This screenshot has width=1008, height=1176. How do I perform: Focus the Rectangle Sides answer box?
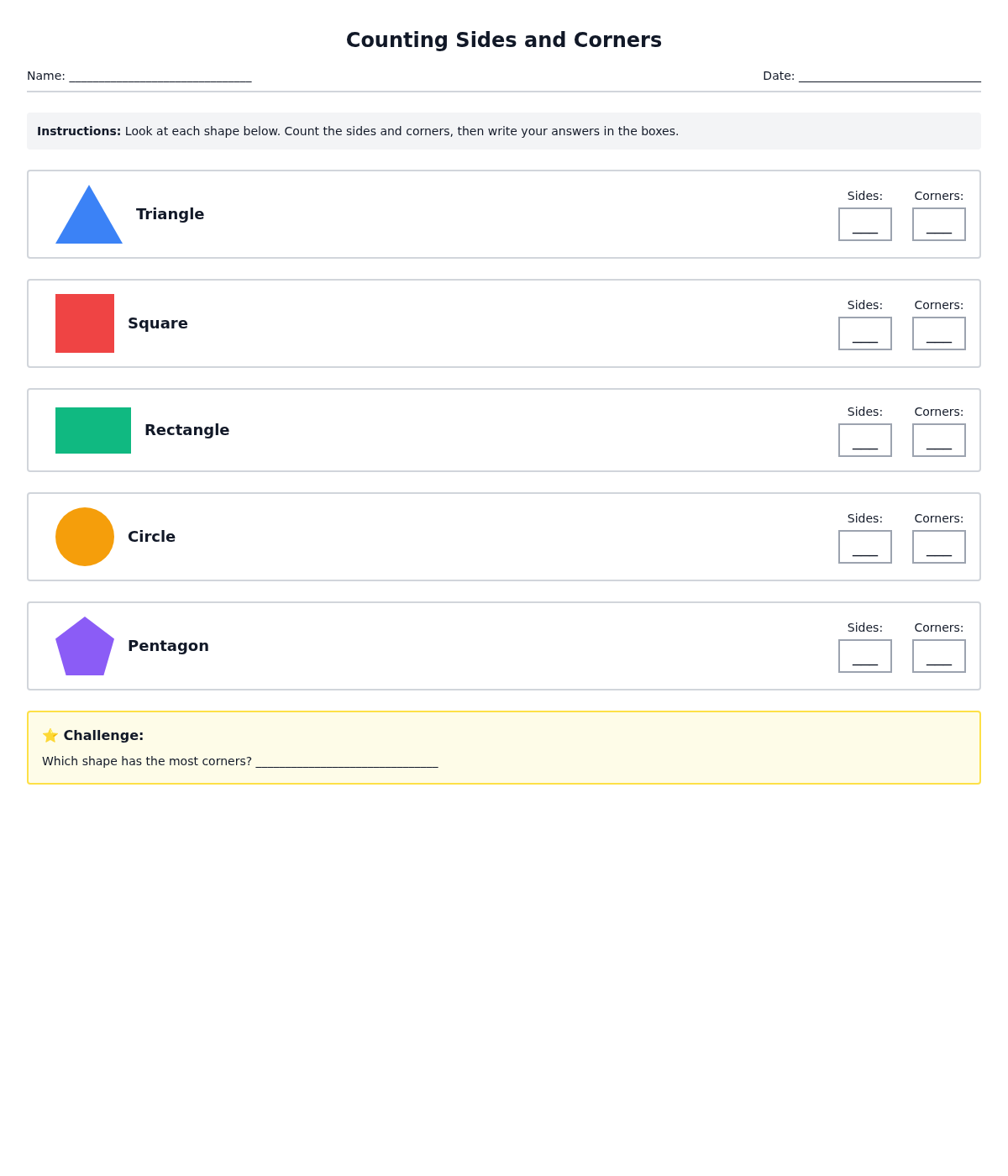(864, 440)
